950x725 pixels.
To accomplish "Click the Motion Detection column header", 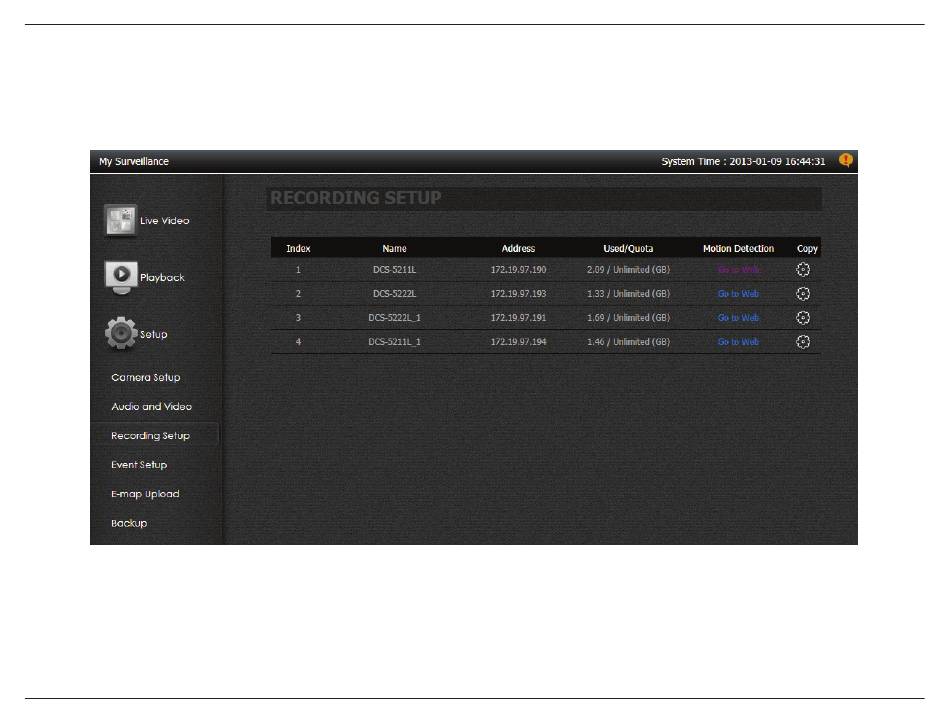I will coord(738,248).
